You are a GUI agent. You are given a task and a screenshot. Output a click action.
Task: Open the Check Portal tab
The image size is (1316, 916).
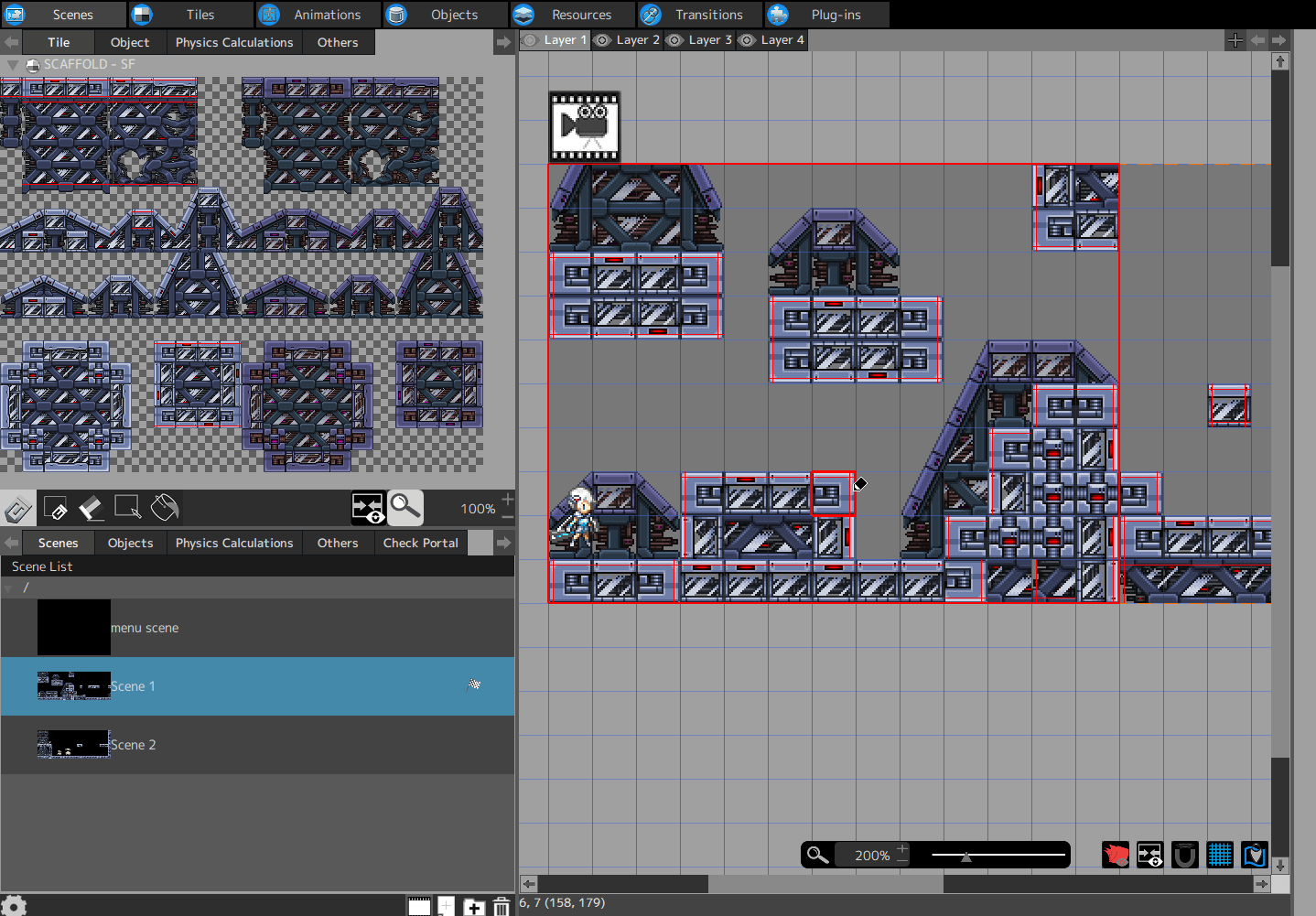(420, 543)
